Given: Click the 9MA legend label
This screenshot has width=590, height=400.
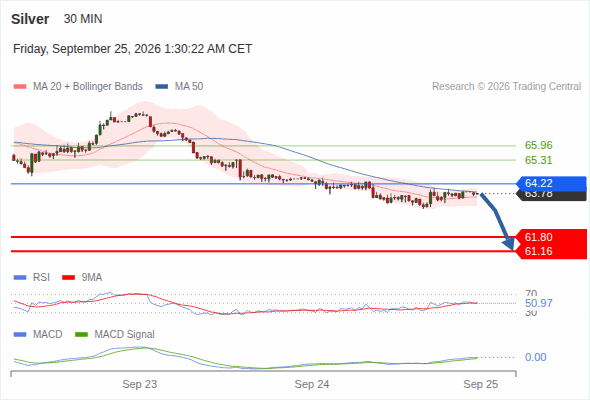Looking at the screenshot, I should pyautogui.click(x=92, y=277).
